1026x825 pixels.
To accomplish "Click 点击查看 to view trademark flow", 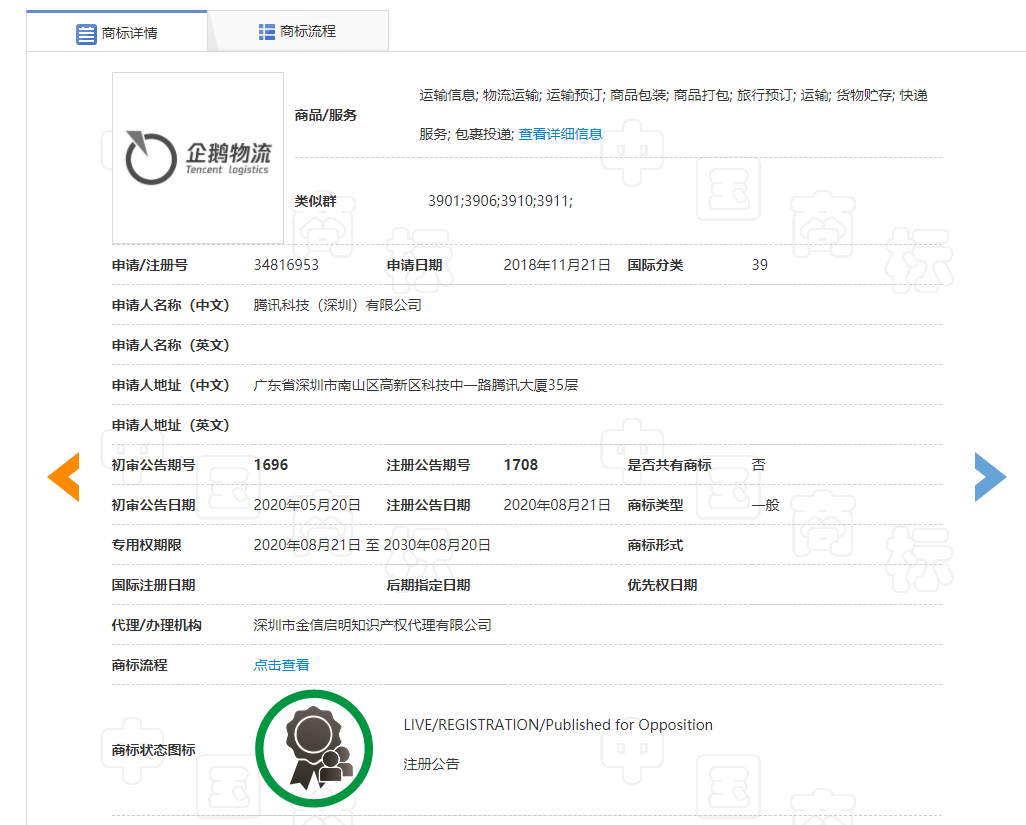I will pyautogui.click(x=281, y=664).
